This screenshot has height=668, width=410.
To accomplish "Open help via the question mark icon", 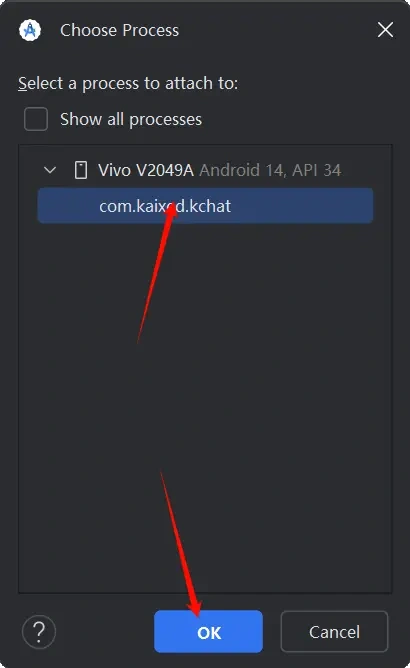I will click(39, 631).
